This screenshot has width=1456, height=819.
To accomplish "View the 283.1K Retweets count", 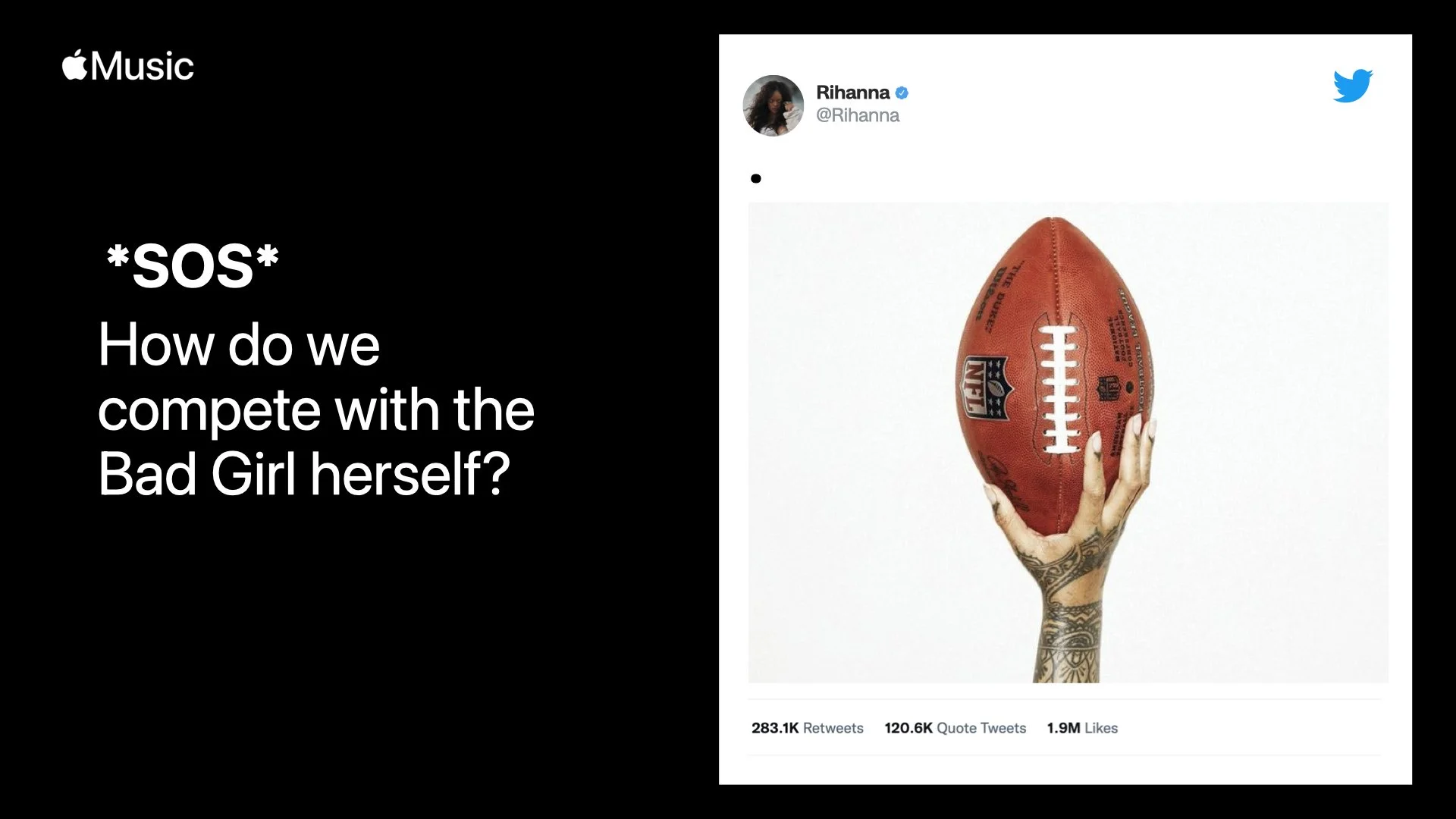I will point(807,728).
